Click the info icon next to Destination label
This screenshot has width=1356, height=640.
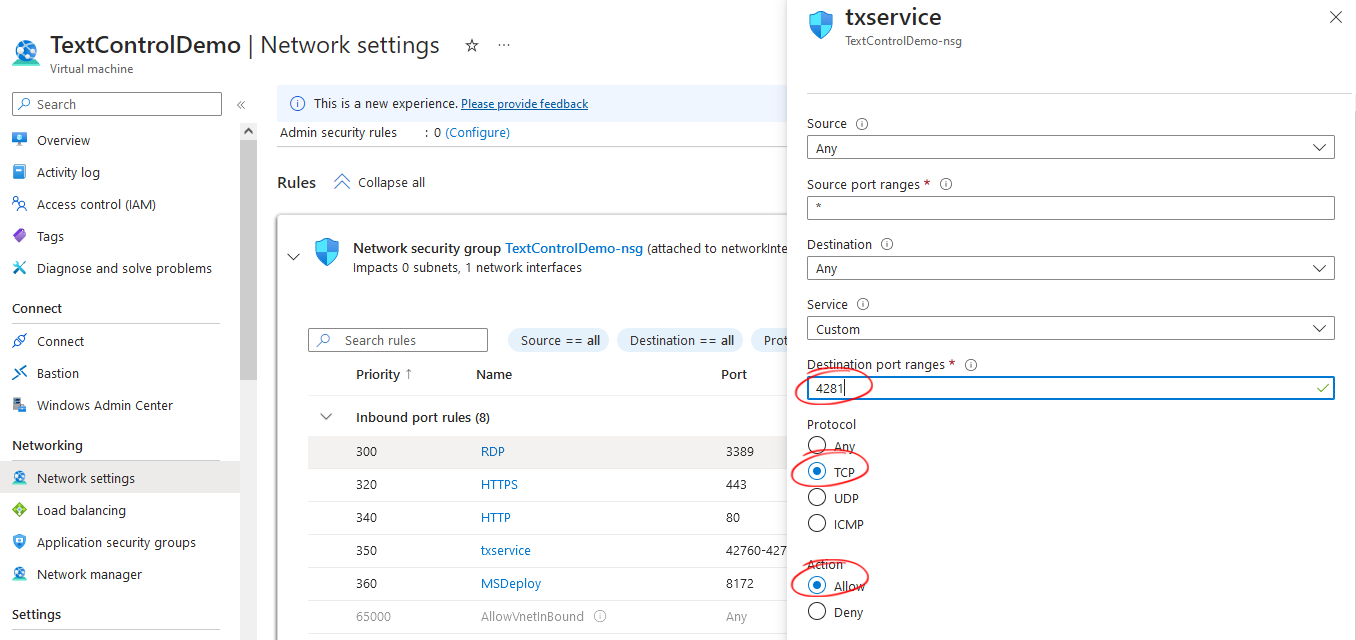(x=887, y=244)
